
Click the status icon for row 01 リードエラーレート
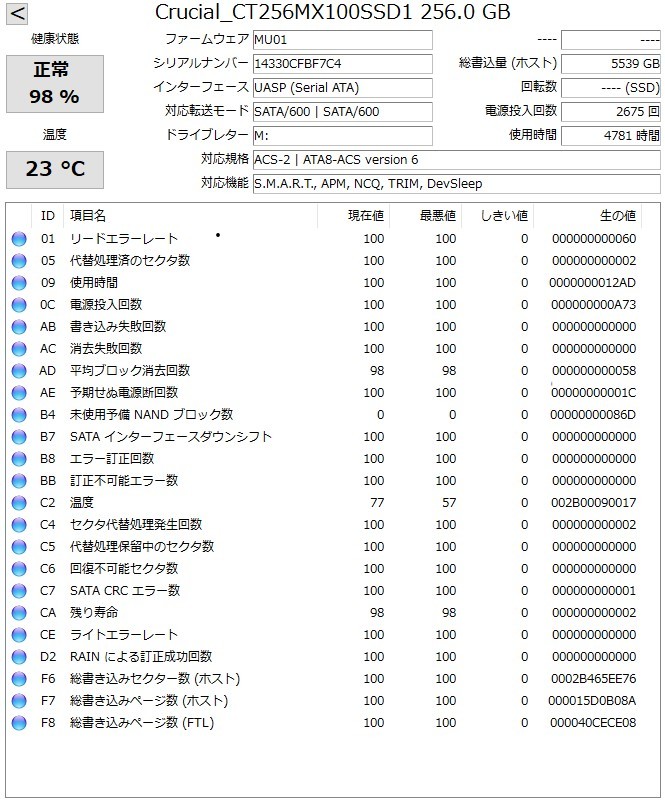tap(19, 239)
